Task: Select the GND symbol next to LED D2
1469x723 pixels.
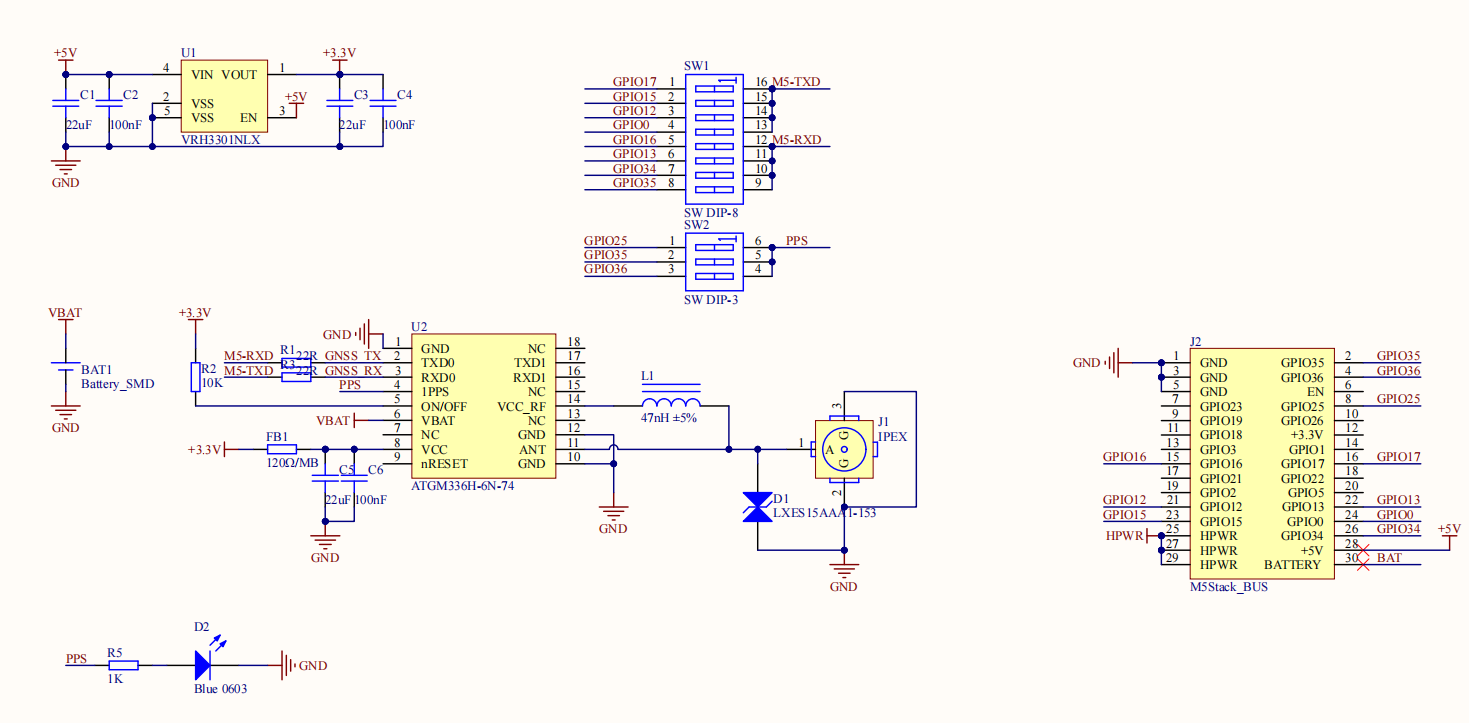Action: pyautogui.click(x=288, y=664)
